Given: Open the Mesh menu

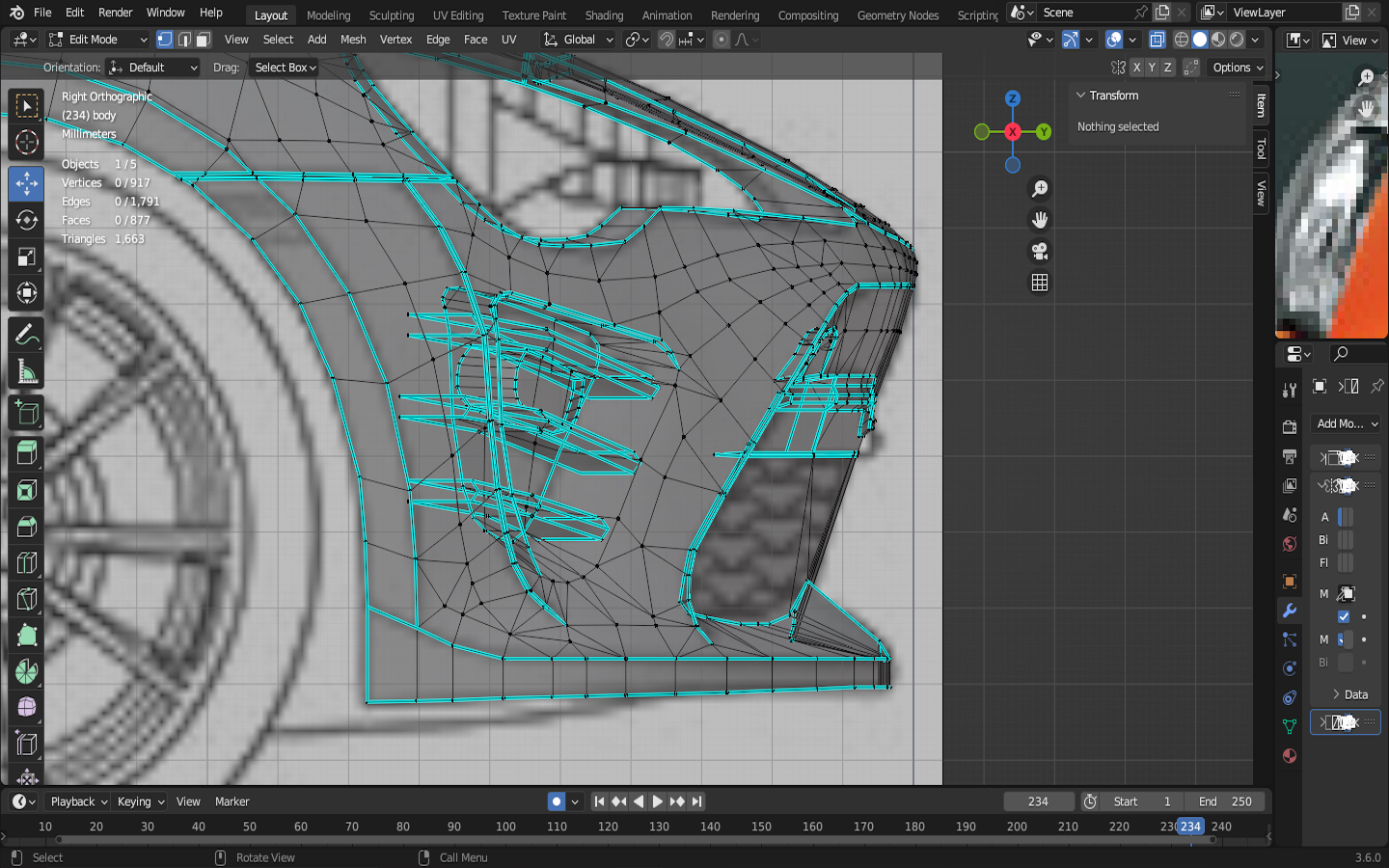Looking at the screenshot, I should (x=353, y=40).
